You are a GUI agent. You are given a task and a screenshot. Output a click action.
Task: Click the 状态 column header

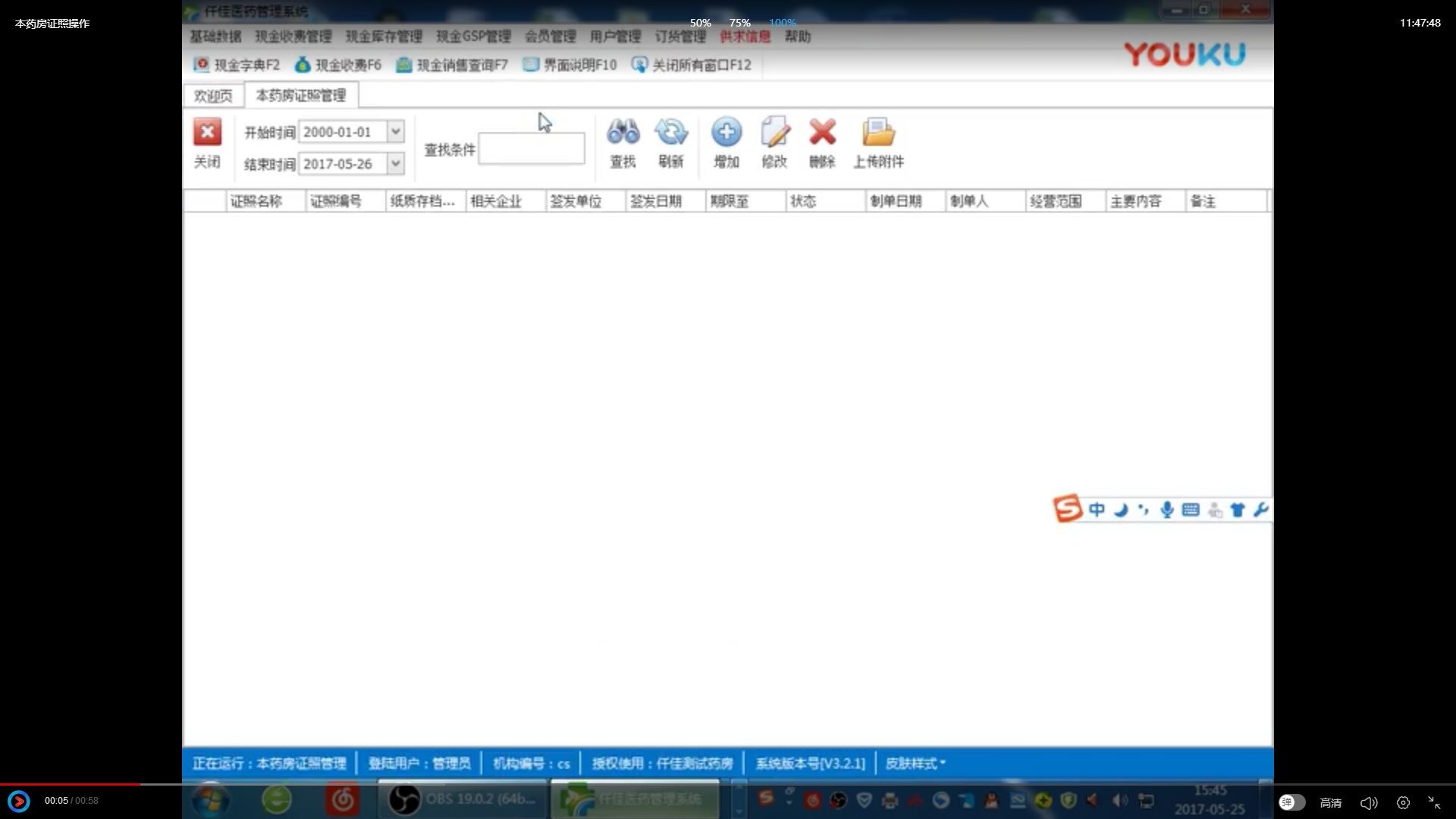[826, 201]
